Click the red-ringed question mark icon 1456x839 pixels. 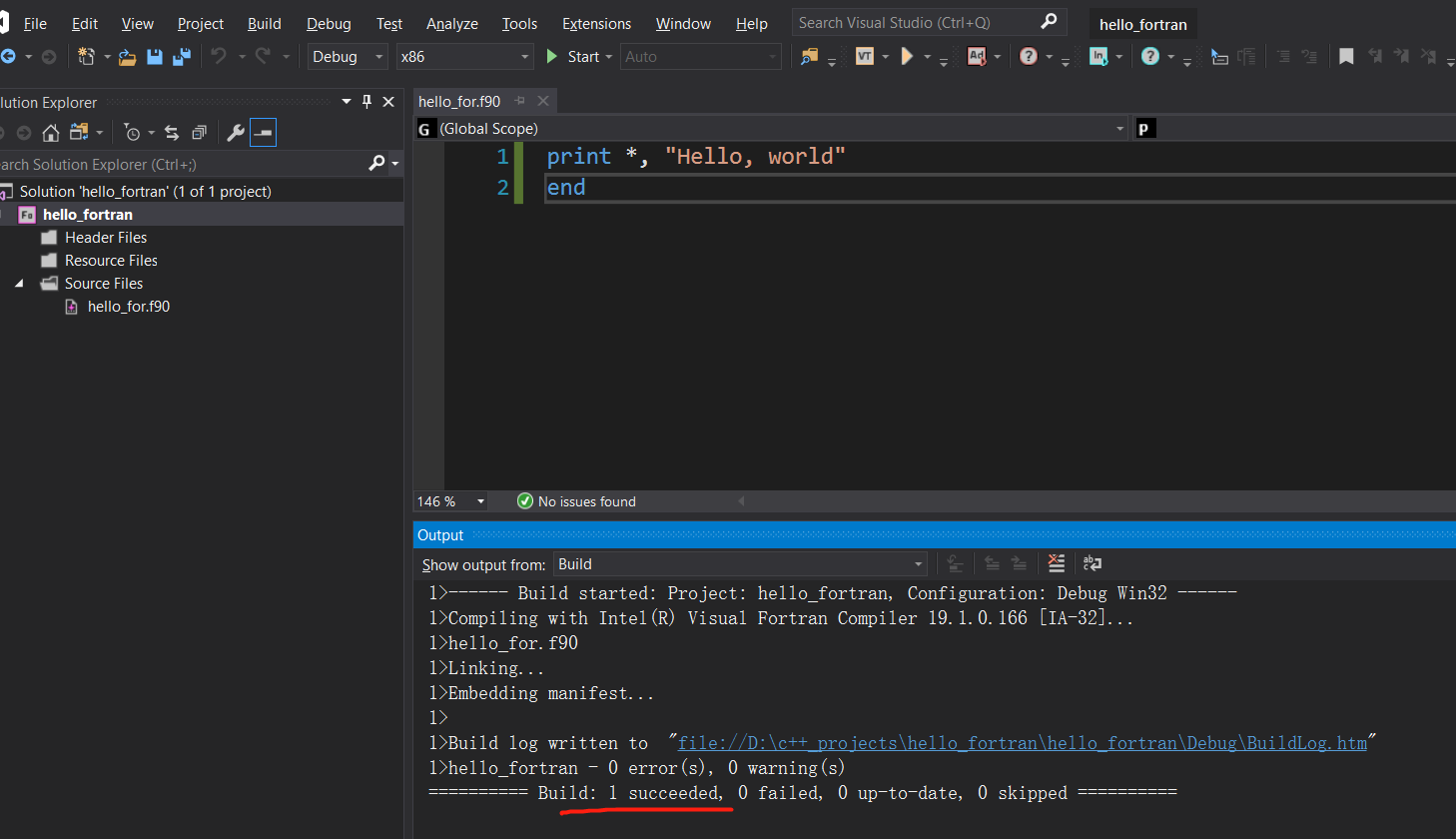tap(1029, 57)
